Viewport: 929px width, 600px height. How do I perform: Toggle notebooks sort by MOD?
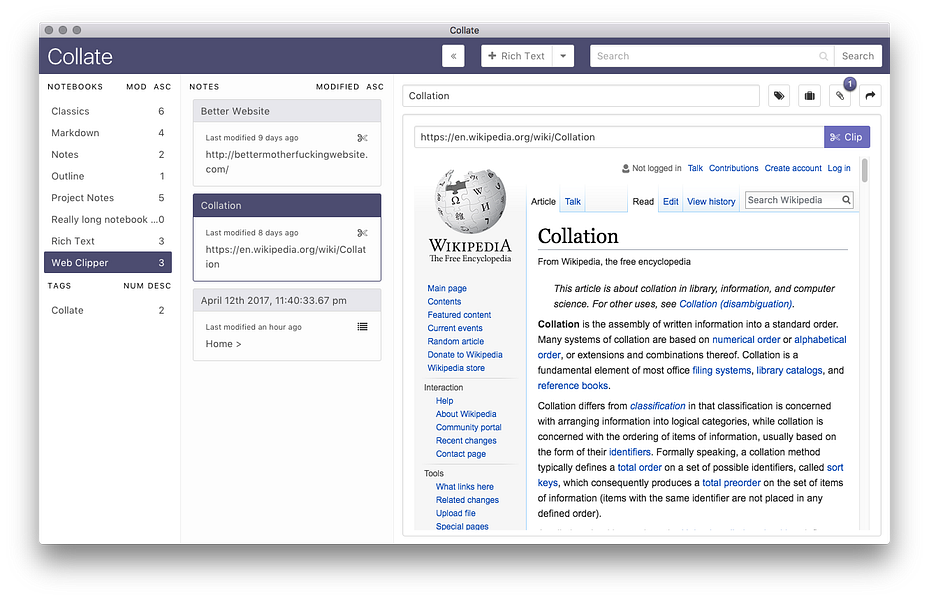136,86
